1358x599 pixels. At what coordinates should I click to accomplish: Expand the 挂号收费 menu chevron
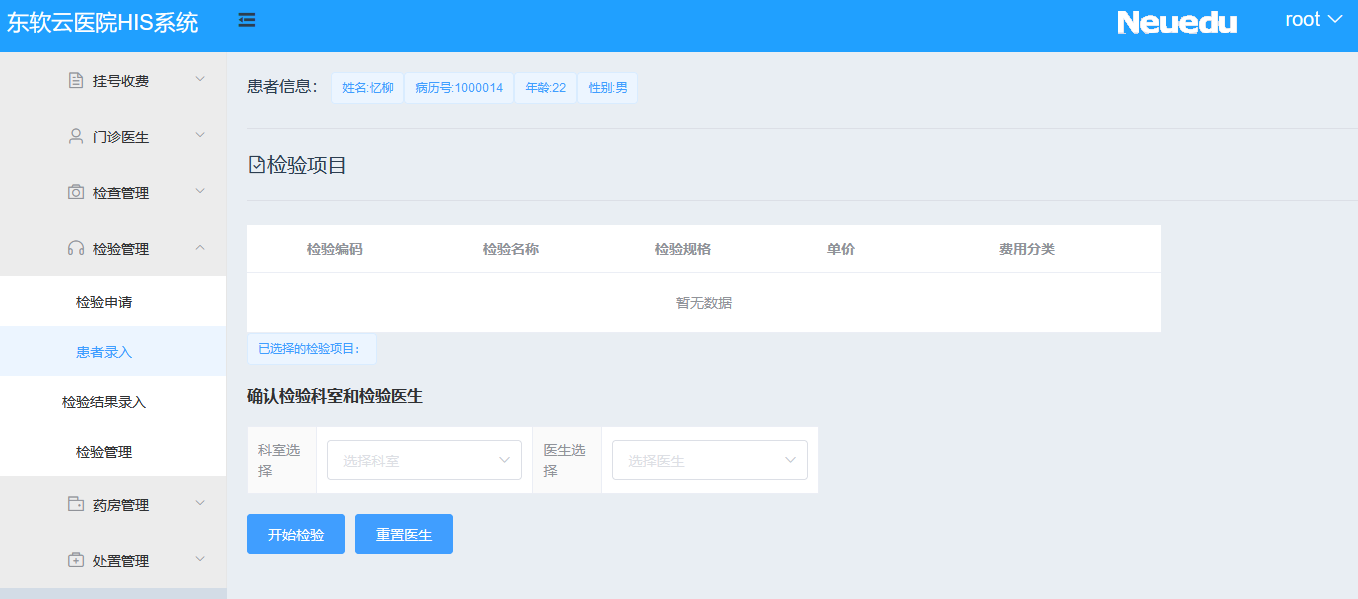point(200,79)
